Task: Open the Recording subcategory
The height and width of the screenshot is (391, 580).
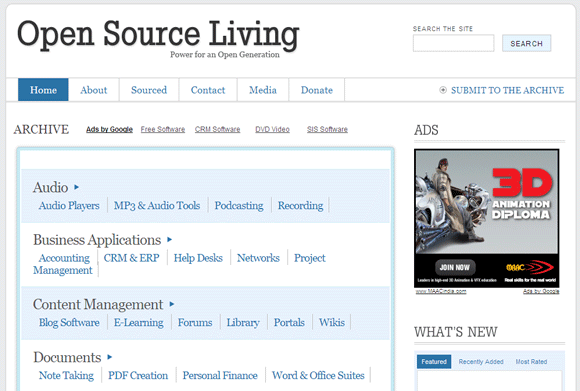Action: click(300, 205)
